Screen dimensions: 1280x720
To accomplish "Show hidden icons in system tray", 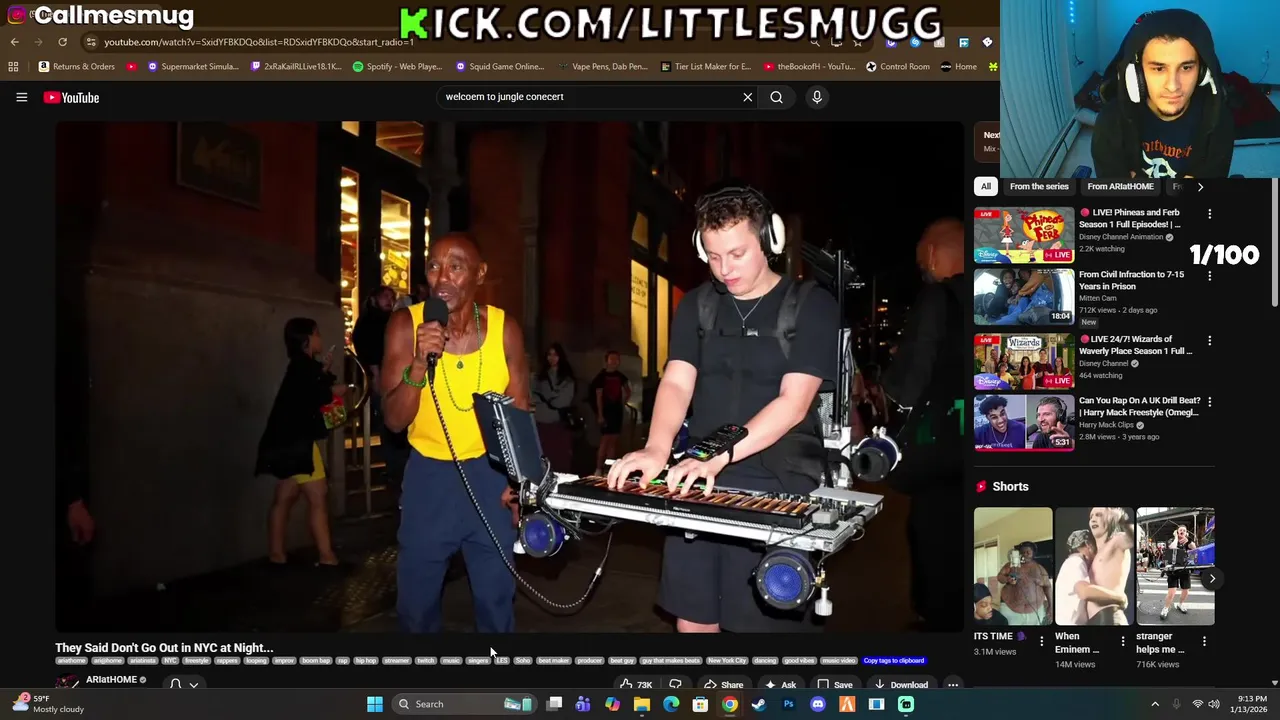I will (1154, 704).
